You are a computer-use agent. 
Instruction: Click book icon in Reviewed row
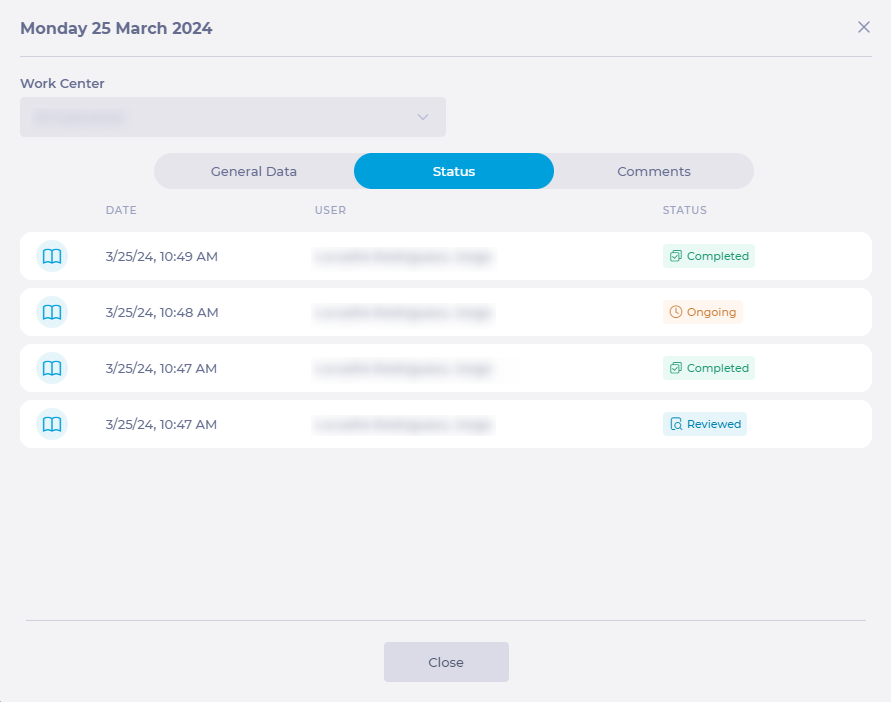52,424
